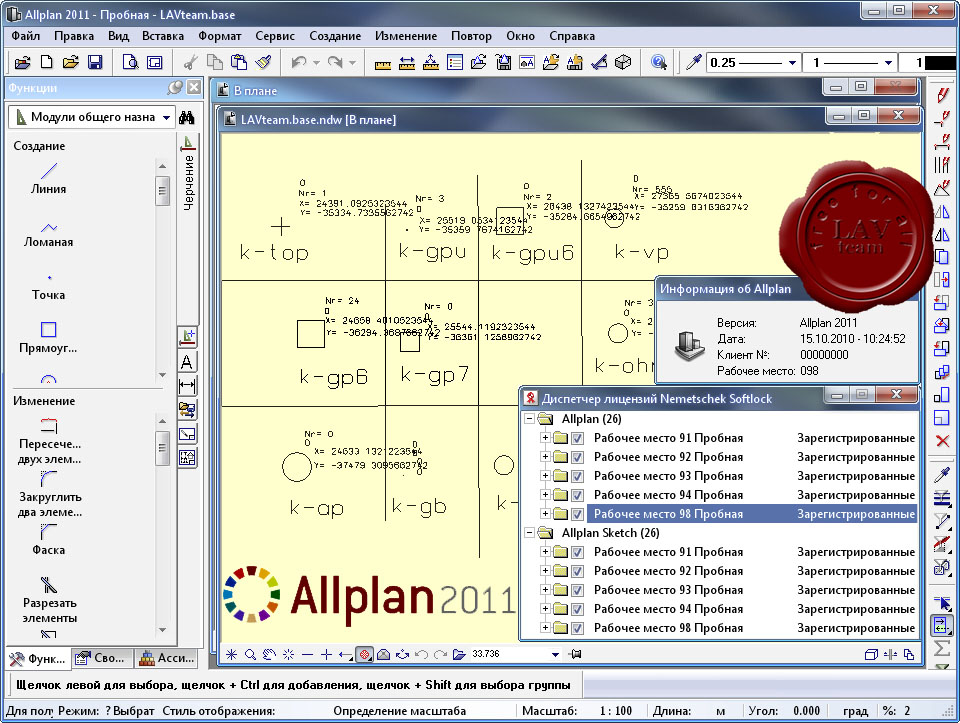Click the New document icon

coord(47,62)
